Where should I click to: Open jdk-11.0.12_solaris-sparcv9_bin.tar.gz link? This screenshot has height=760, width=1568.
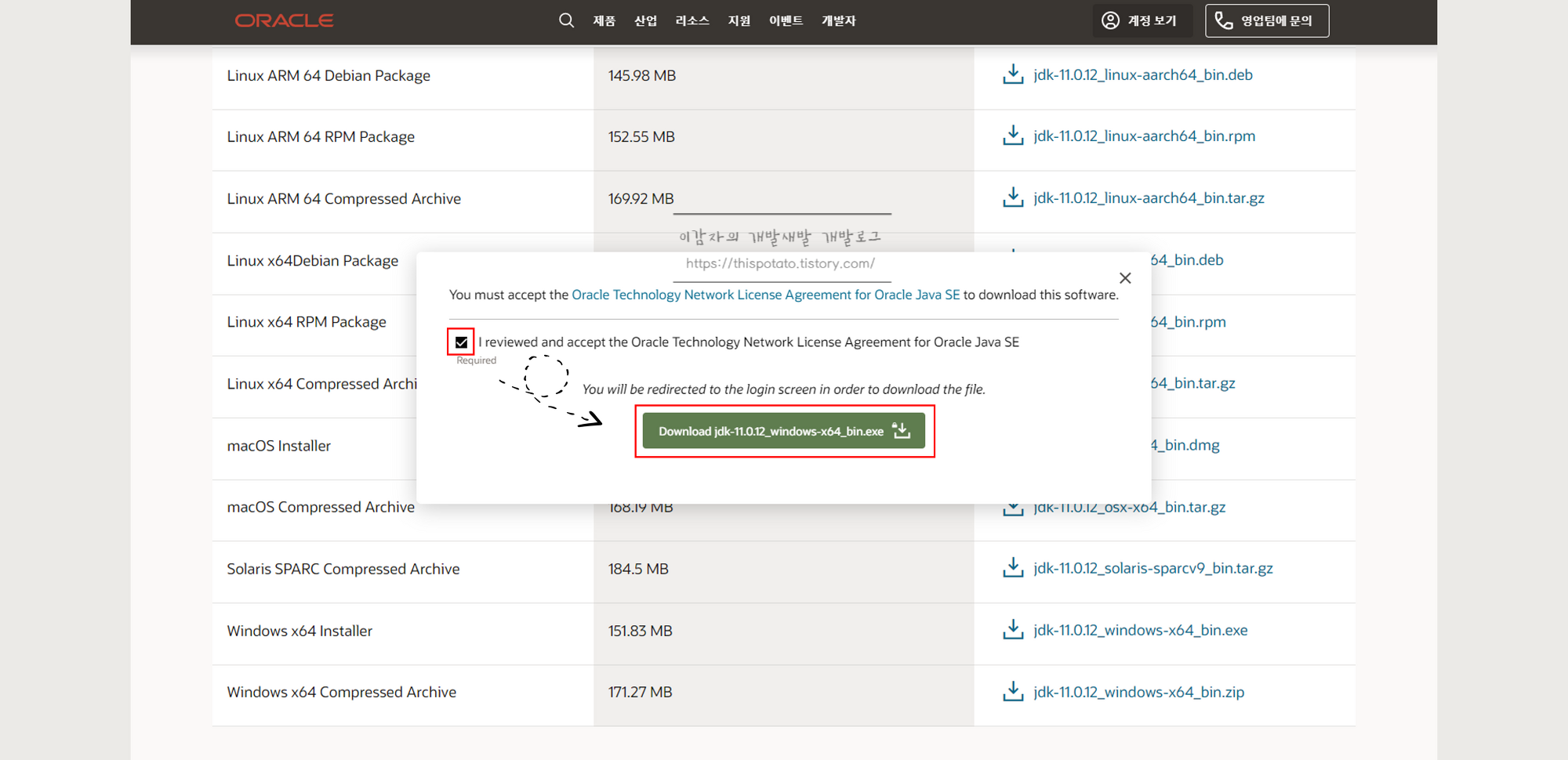click(x=1153, y=569)
